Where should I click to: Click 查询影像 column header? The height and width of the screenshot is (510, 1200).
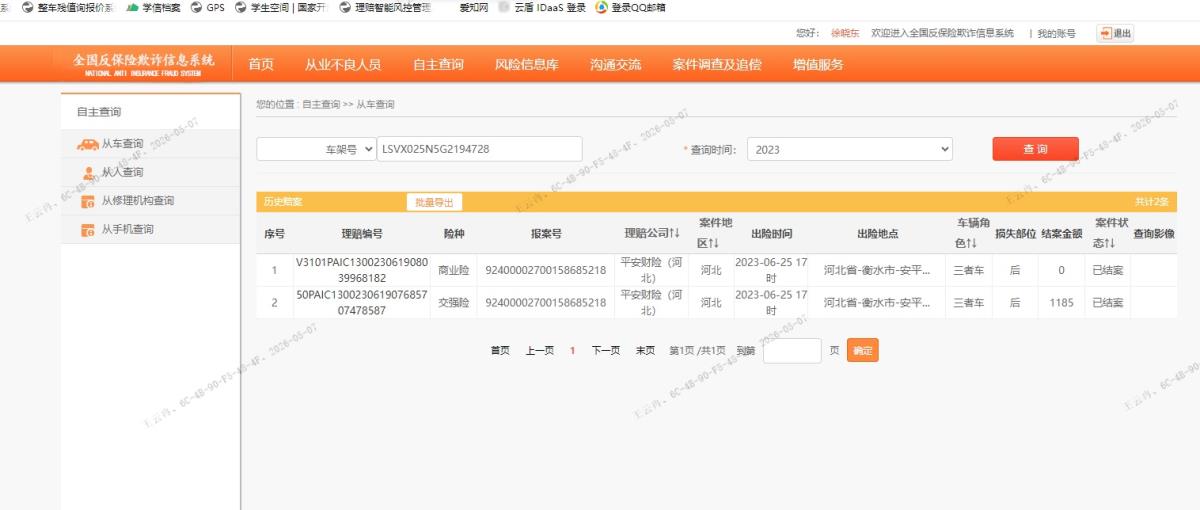click(x=1154, y=234)
